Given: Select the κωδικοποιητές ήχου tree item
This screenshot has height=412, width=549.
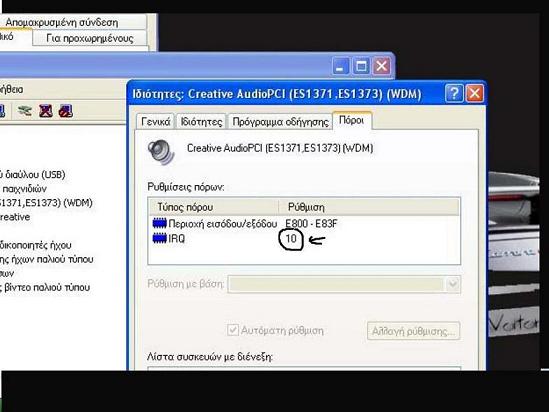Looking at the screenshot, I should [35, 245].
